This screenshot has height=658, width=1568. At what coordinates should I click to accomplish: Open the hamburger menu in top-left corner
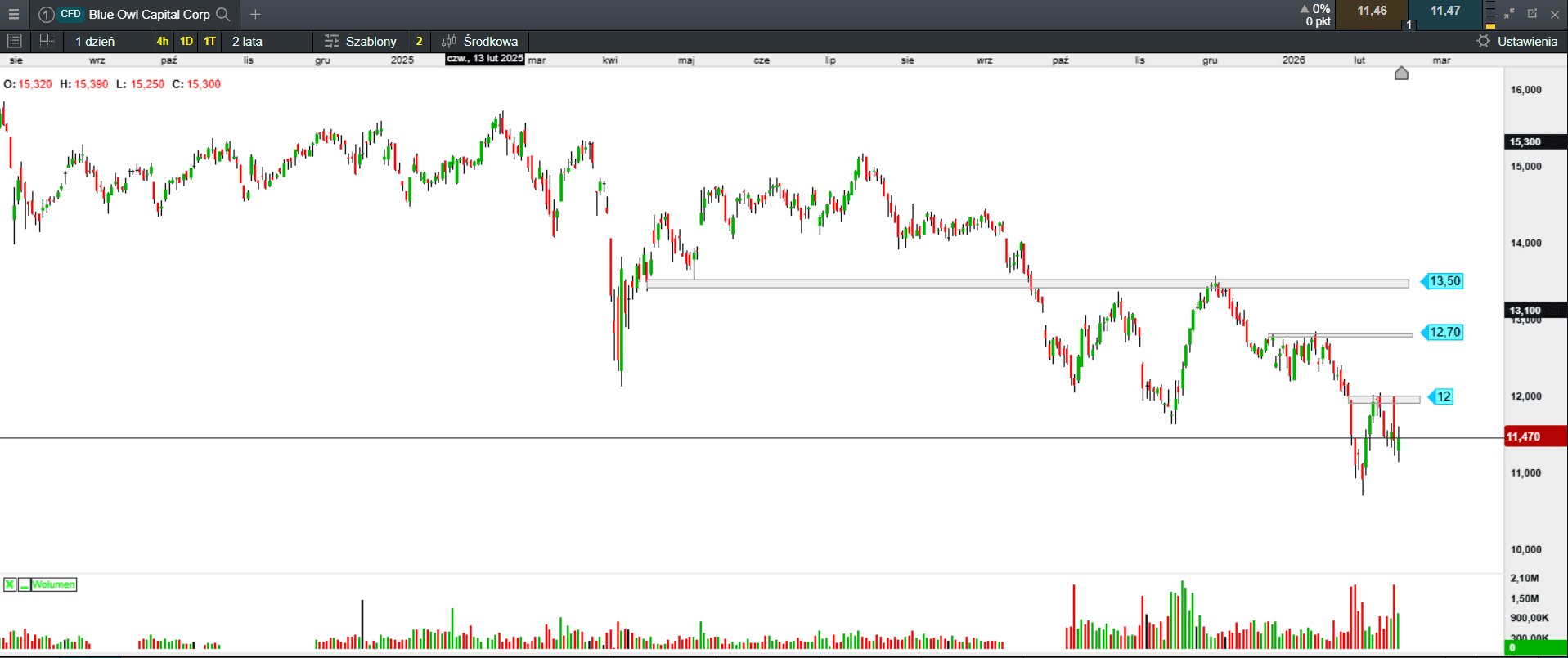tap(14, 15)
